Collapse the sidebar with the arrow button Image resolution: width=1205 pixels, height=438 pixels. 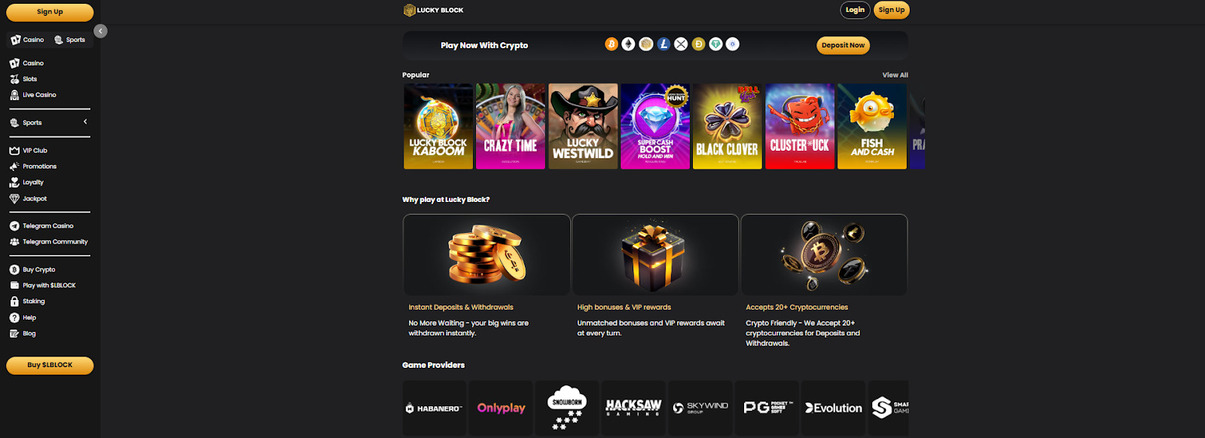[100, 31]
